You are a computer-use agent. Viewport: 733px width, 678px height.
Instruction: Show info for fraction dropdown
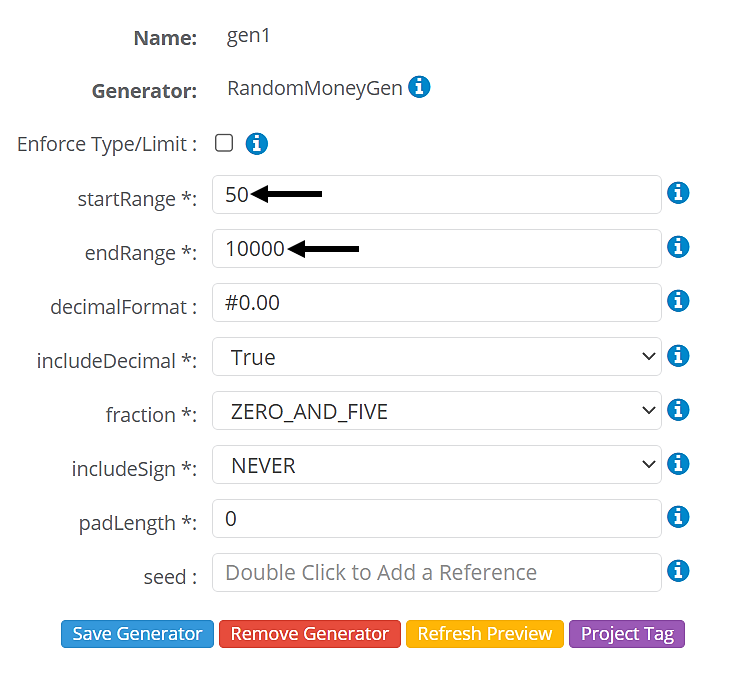coord(678,410)
